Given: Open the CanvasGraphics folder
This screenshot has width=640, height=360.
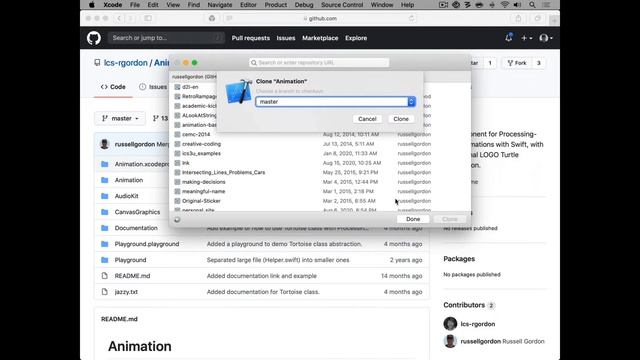Looking at the screenshot, I should (x=137, y=212).
